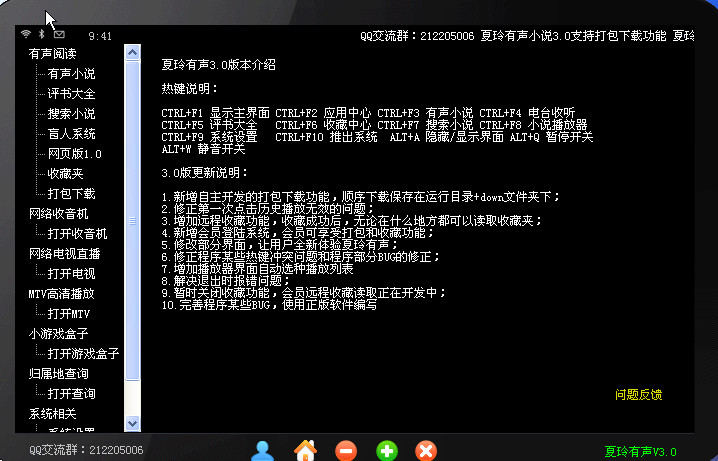Open 打开游戏盒子 item

tap(83, 354)
